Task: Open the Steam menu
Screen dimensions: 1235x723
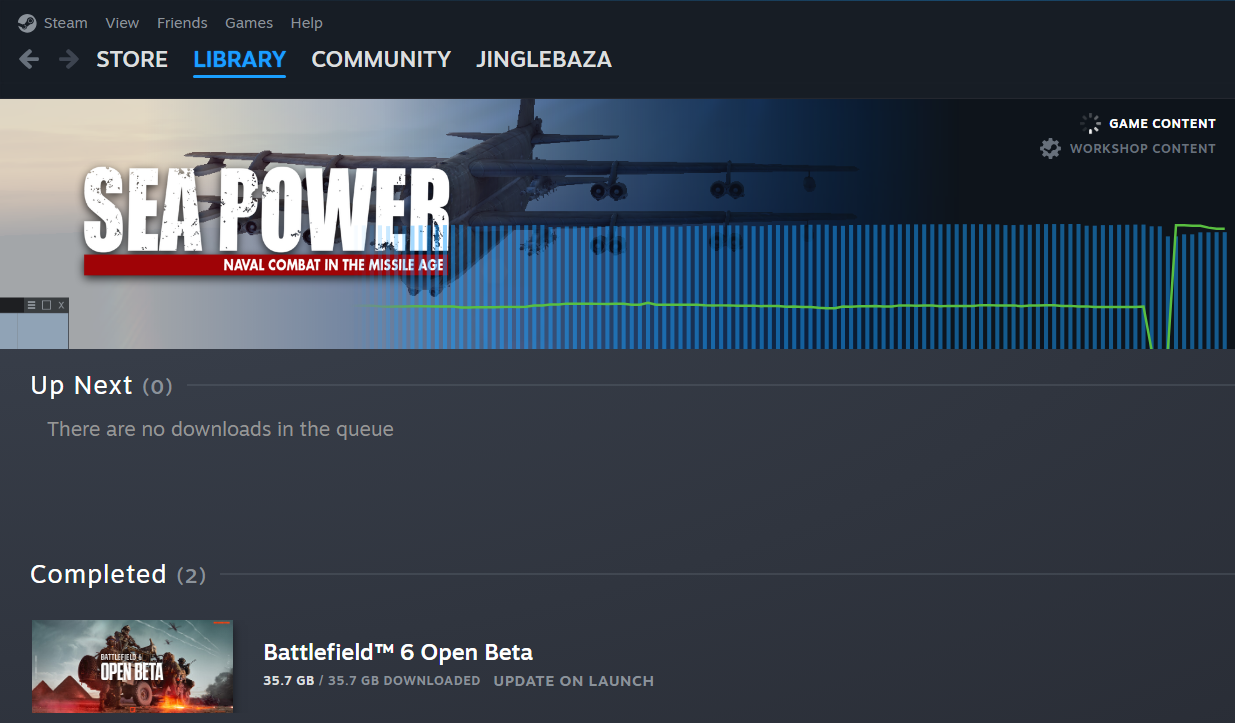Action: coord(66,23)
